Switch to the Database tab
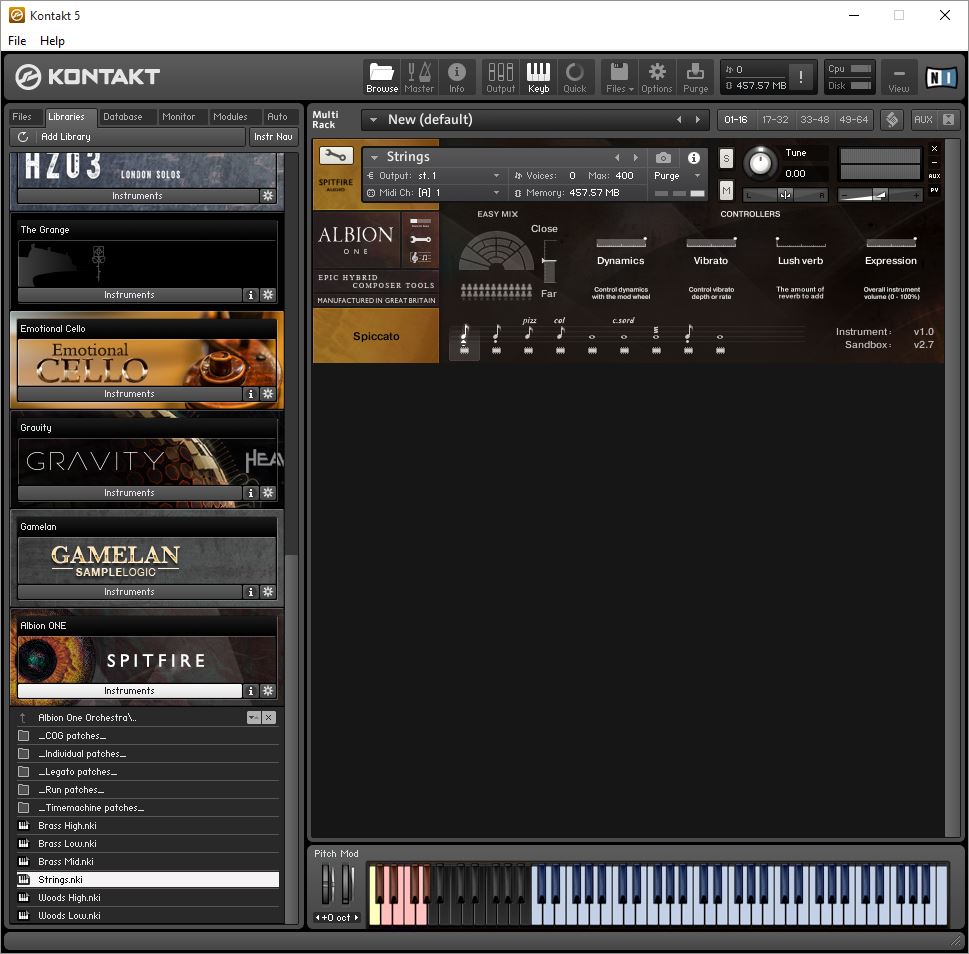The width and height of the screenshot is (969, 954). pyautogui.click(x=122, y=117)
